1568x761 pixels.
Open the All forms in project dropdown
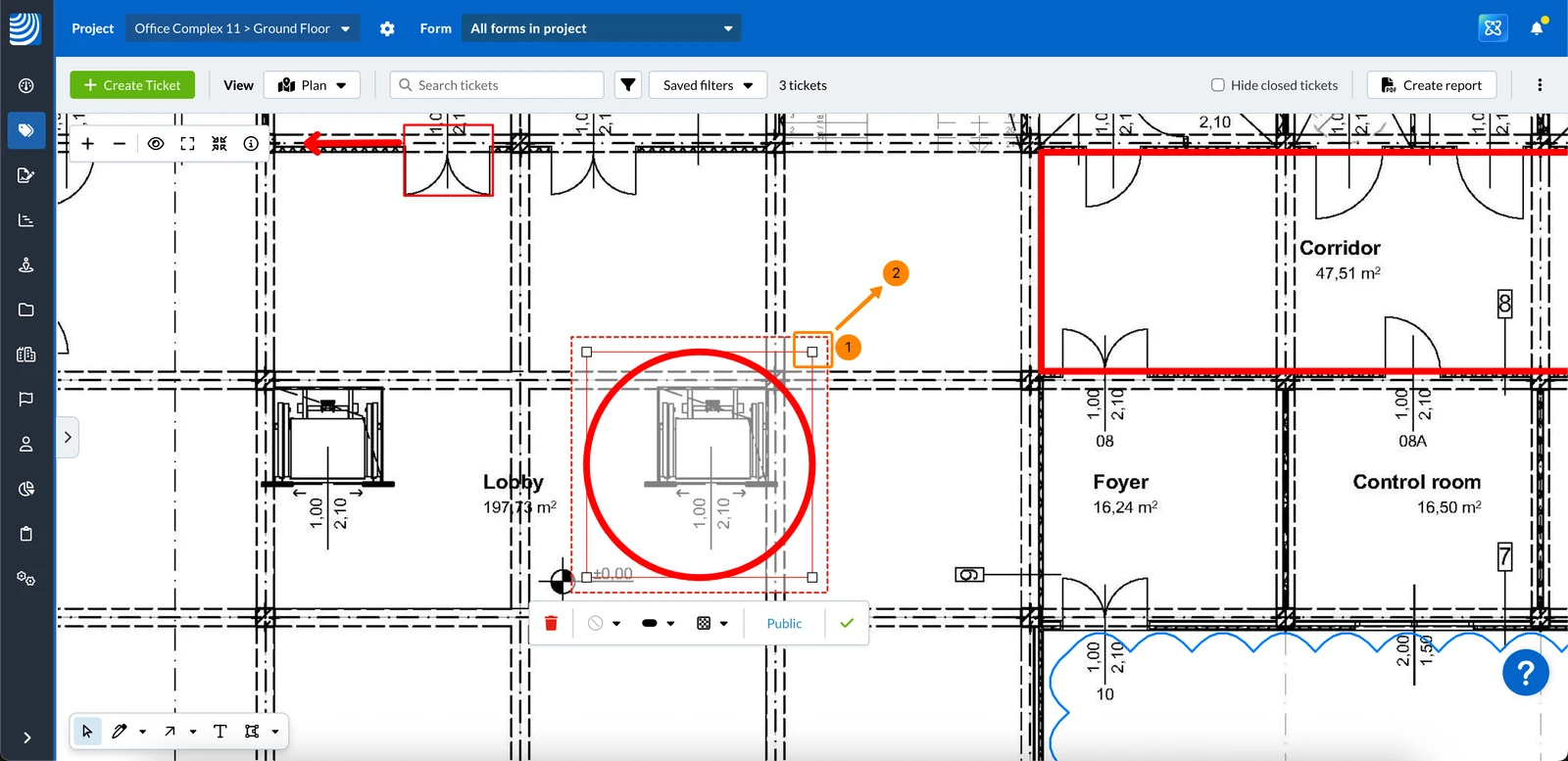point(602,28)
